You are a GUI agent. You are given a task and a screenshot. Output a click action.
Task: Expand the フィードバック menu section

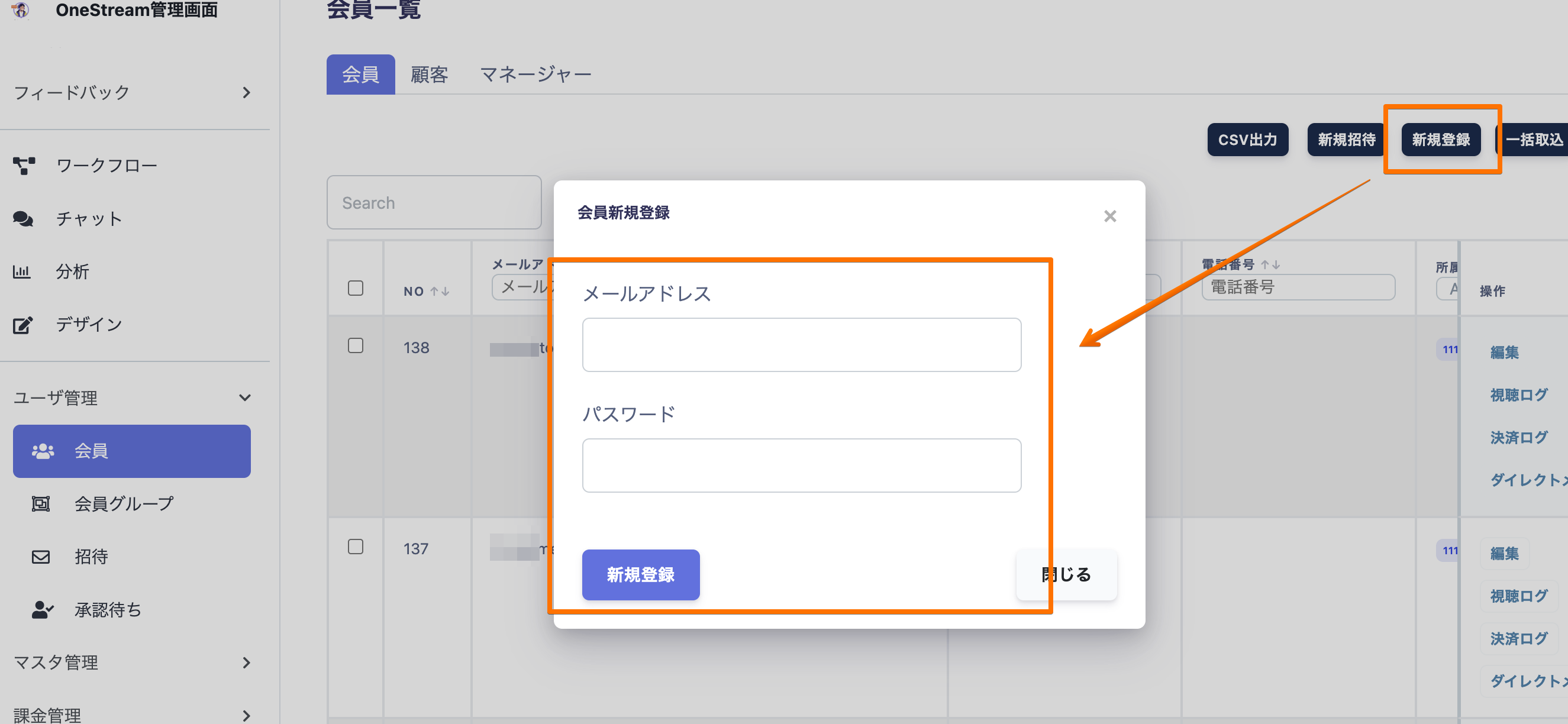click(x=246, y=92)
